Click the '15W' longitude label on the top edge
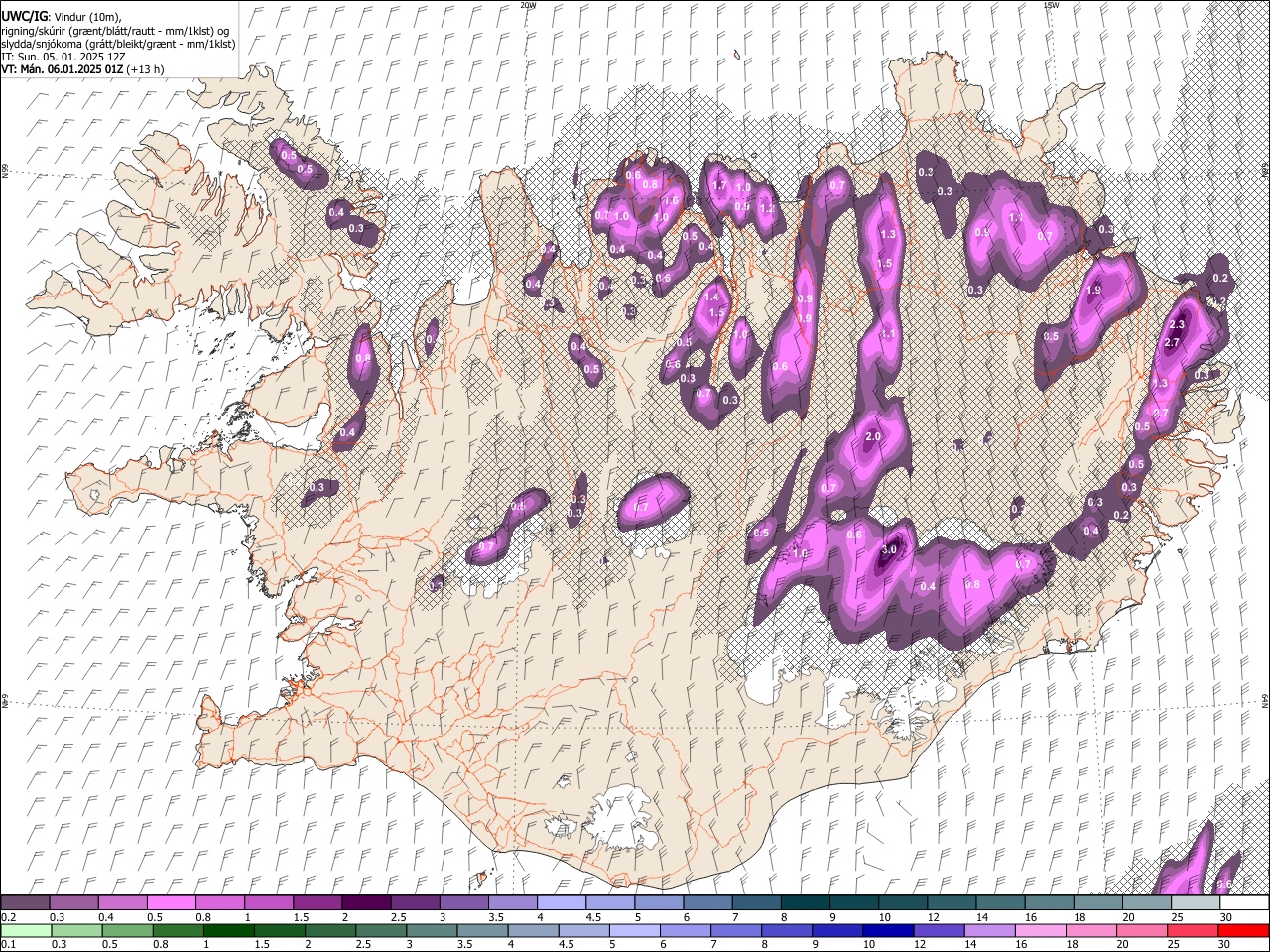 coord(1051,5)
